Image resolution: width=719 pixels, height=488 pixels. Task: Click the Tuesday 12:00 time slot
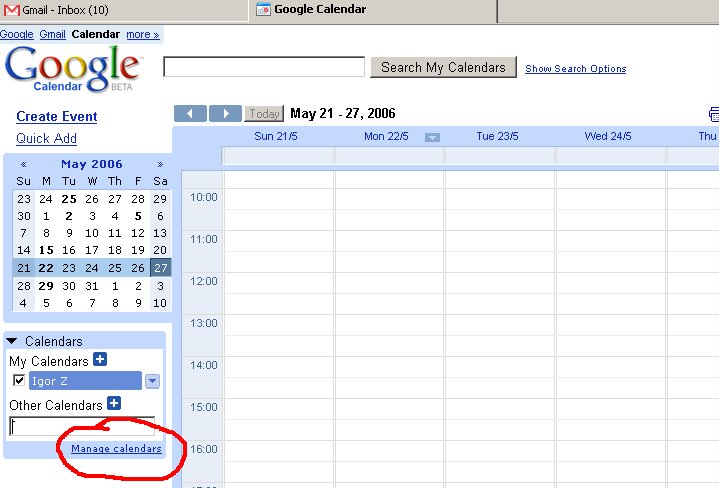pos(500,283)
